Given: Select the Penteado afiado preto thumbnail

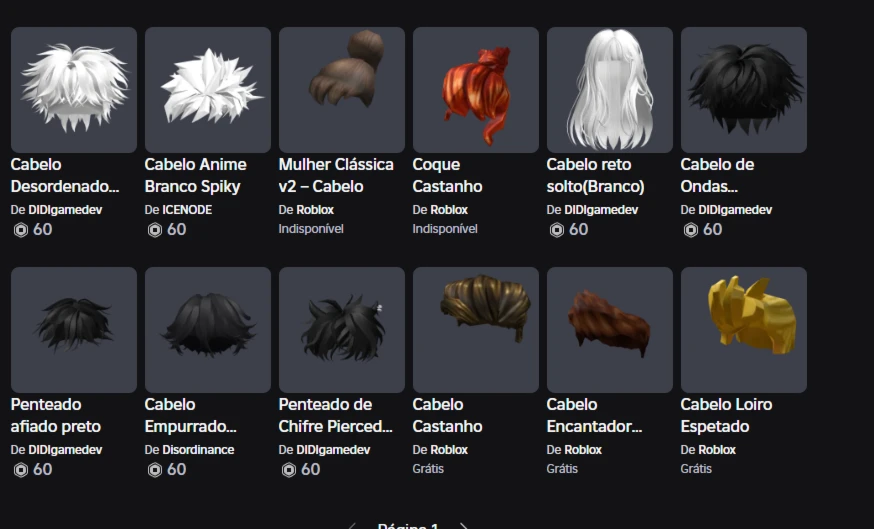Looking at the screenshot, I should (x=74, y=329).
